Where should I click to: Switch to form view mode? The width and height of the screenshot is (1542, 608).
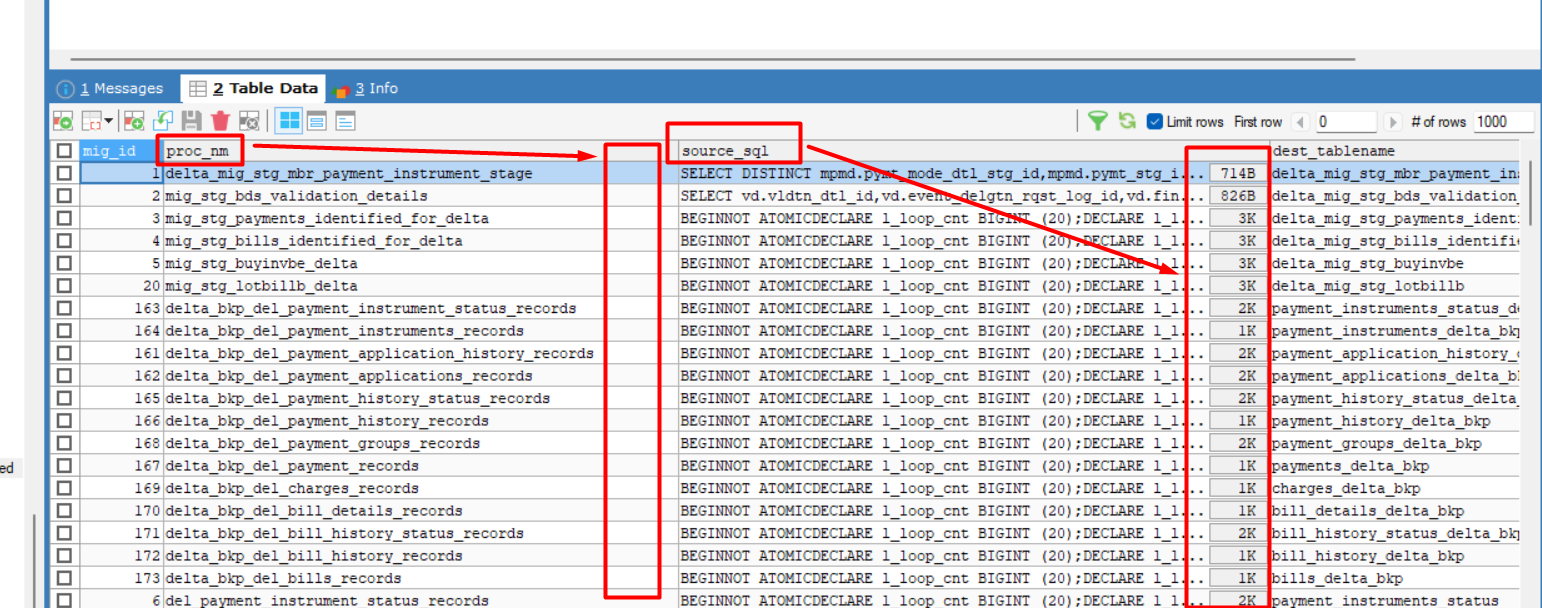pos(317,121)
